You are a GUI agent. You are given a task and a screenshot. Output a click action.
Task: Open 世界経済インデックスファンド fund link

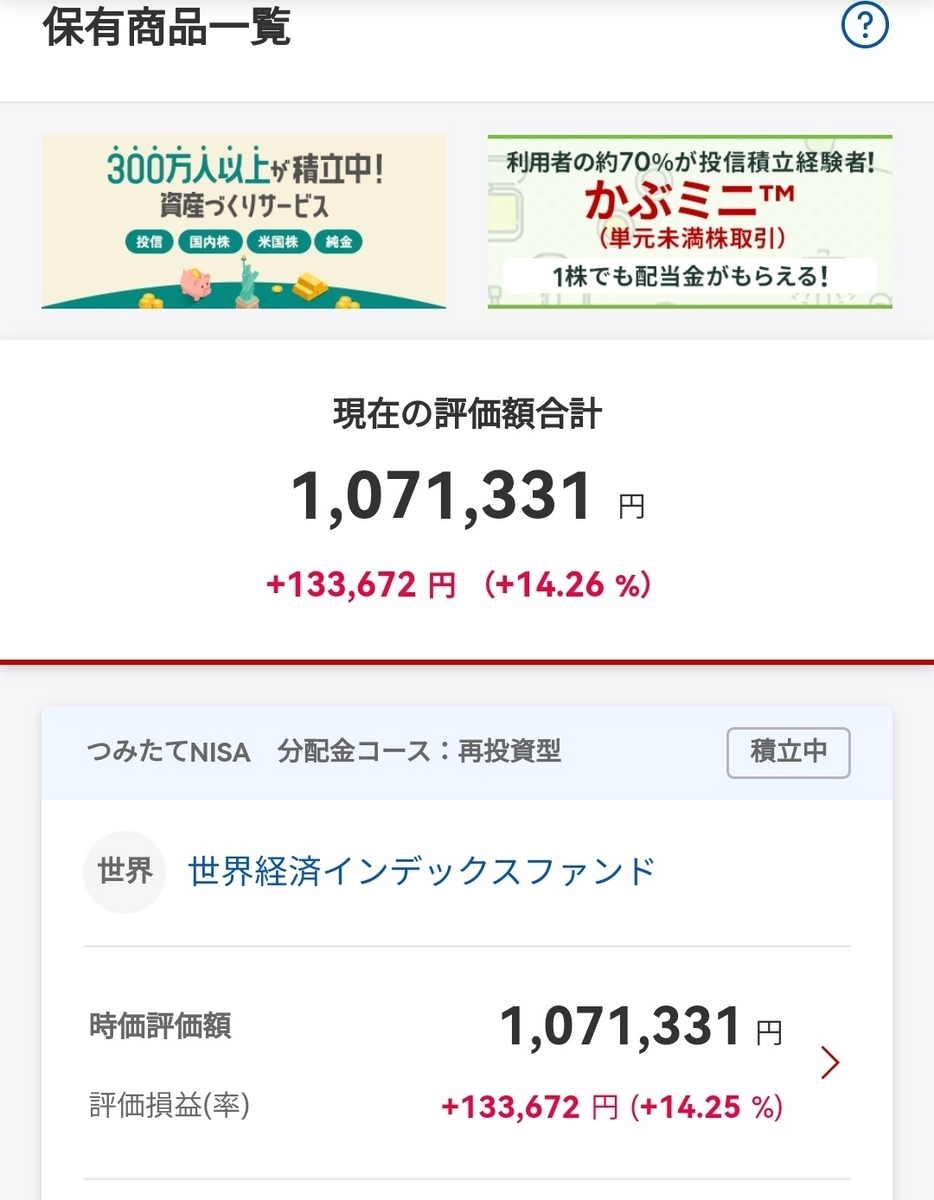[x=421, y=871]
